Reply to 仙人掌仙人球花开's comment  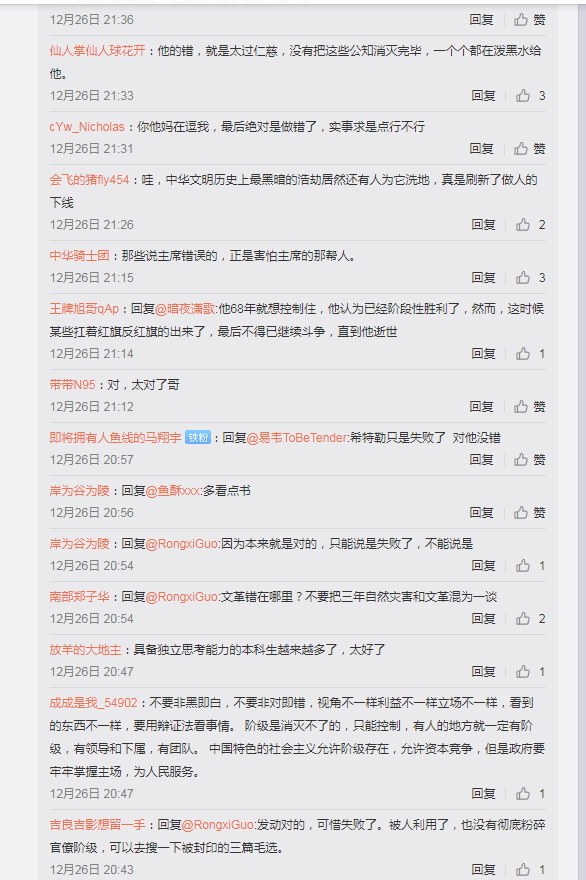point(483,95)
